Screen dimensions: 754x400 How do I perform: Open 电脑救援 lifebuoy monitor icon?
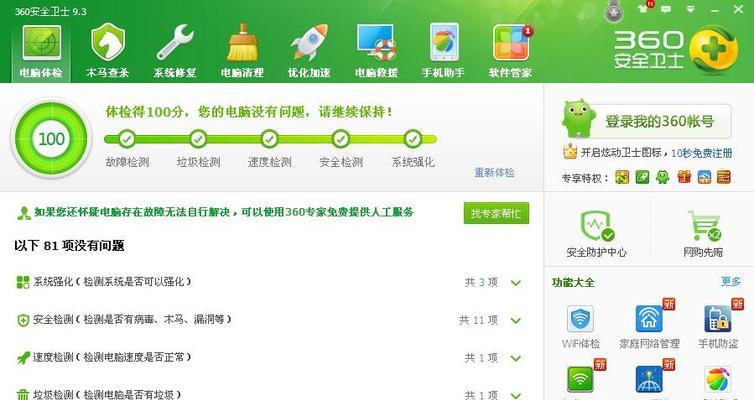pos(376,43)
